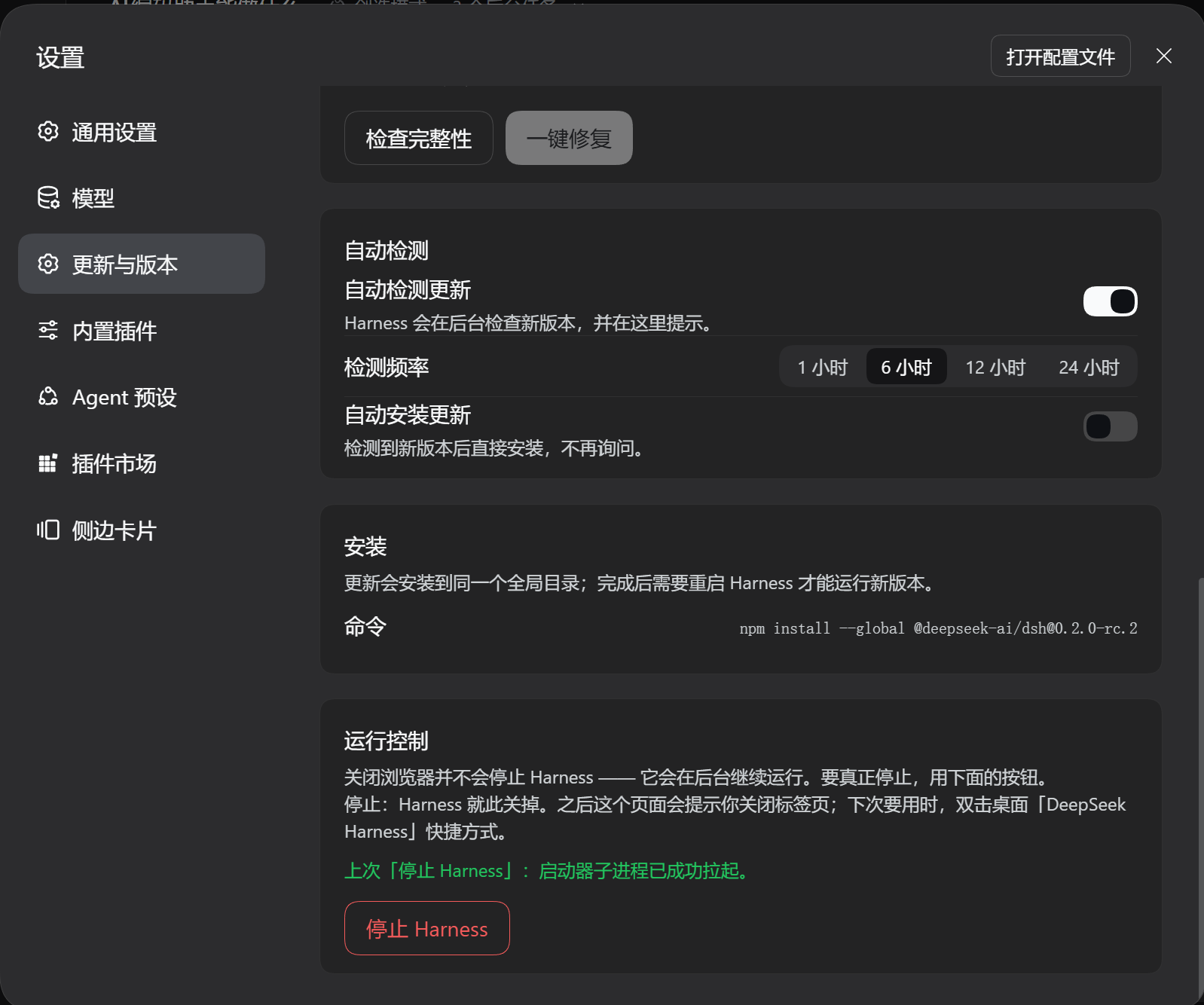Choose 12 小时 as check frequency
Screen dimensions: 1204x1005
pos(995,367)
